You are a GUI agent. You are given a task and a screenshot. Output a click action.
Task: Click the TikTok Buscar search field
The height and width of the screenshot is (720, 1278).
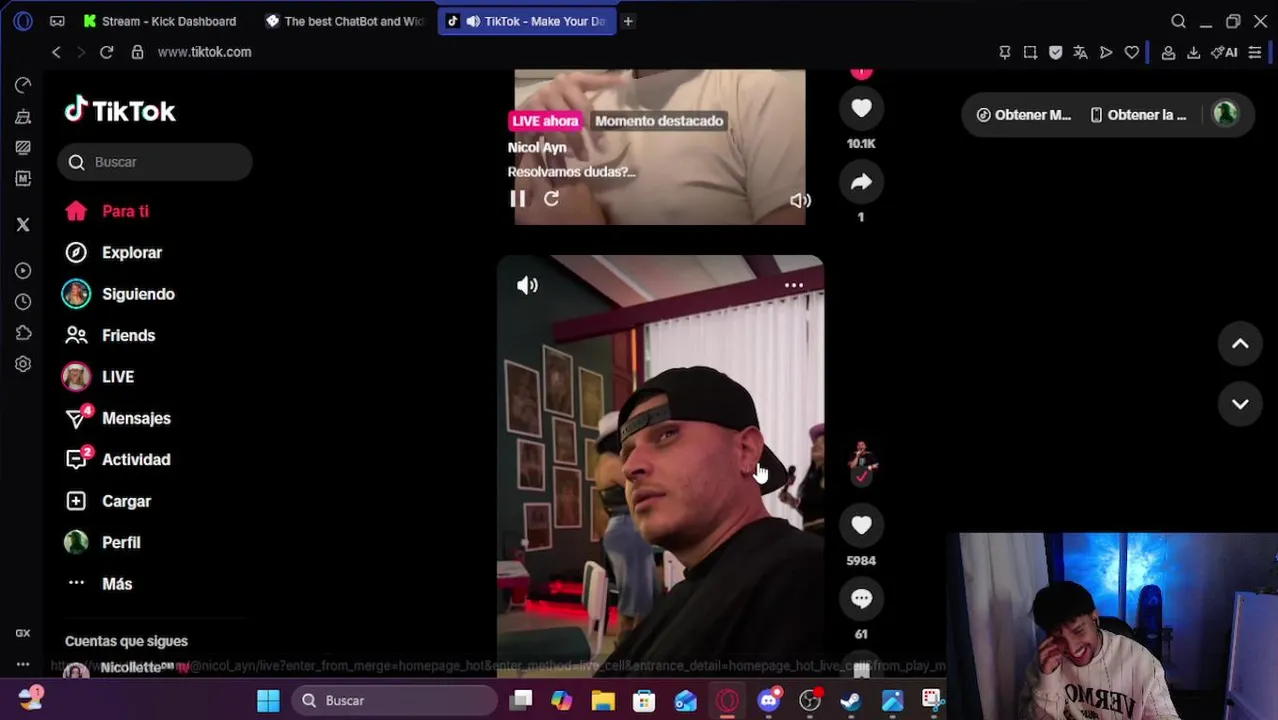click(x=155, y=162)
